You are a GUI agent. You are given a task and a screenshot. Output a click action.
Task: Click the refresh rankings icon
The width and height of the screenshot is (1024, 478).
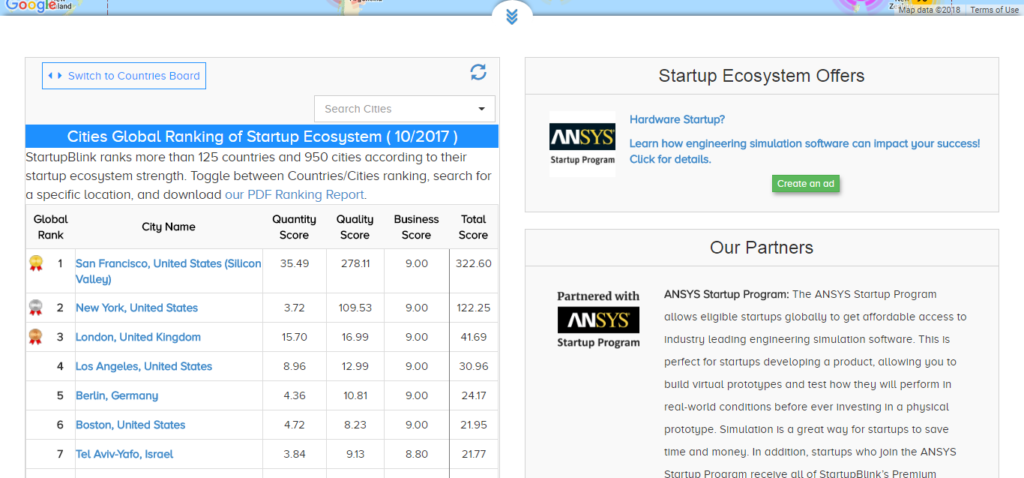pyautogui.click(x=478, y=72)
